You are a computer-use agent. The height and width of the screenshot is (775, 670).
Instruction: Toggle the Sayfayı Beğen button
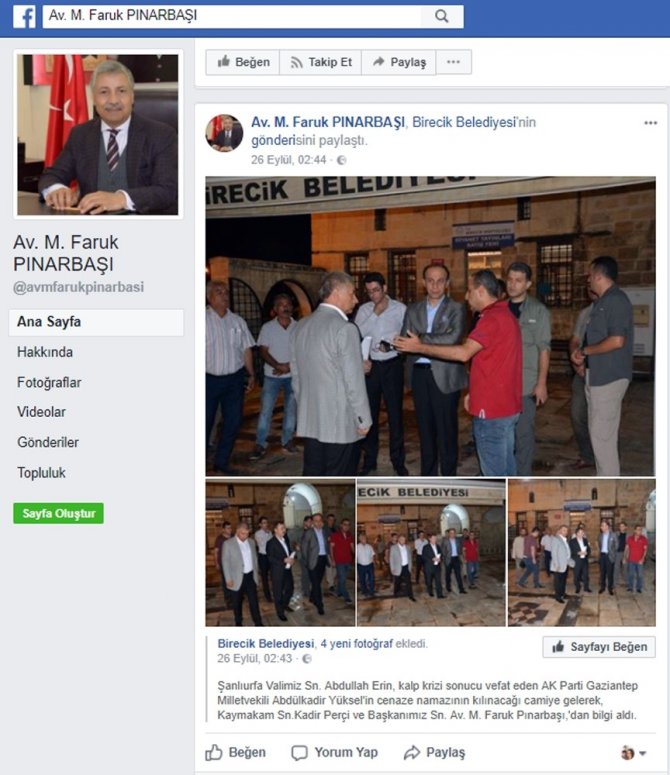click(x=599, y=646)
